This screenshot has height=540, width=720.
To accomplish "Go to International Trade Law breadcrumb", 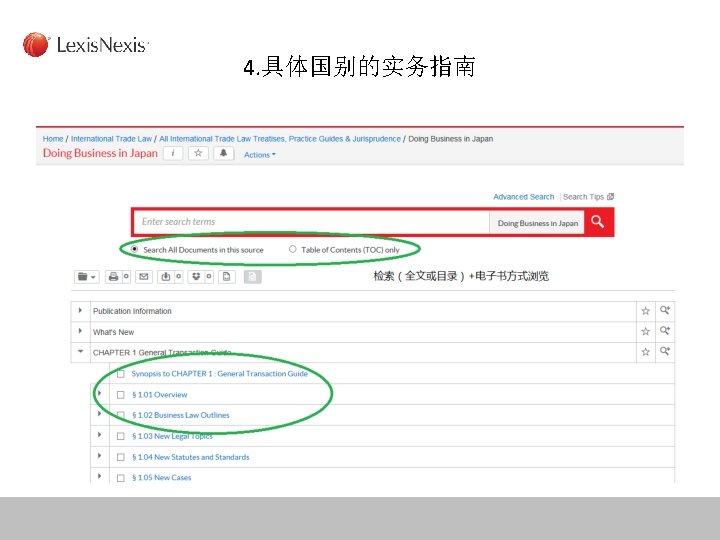I will [x=111, y=139].
